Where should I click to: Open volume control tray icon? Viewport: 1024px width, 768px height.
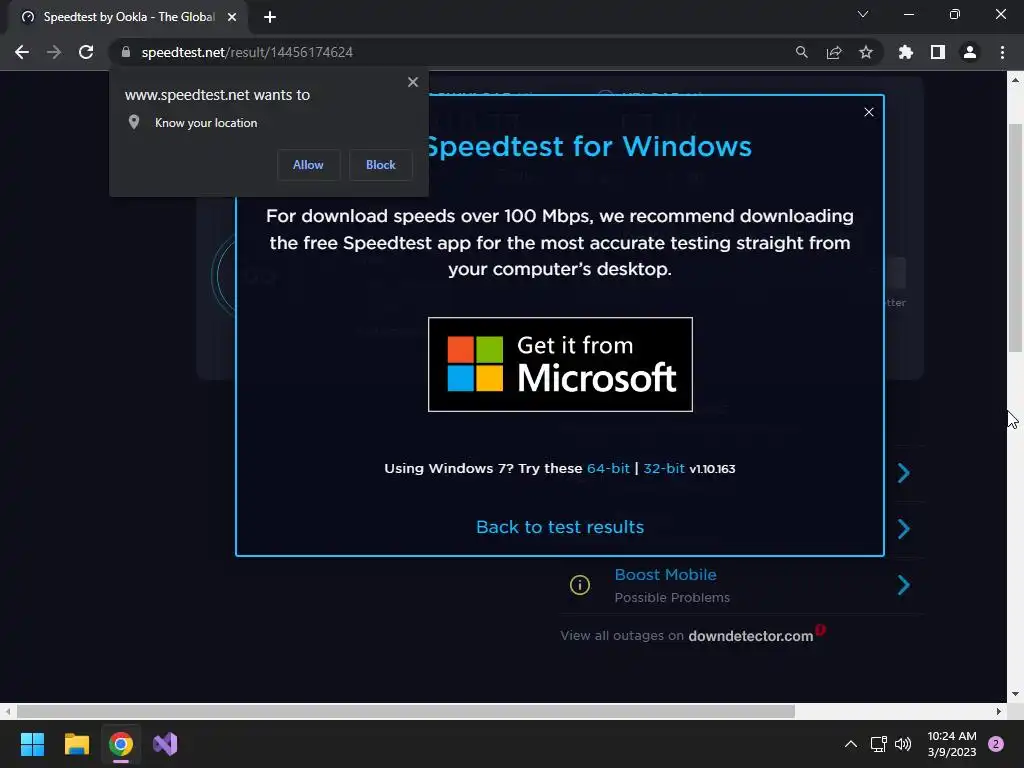[x=903, y=744]
